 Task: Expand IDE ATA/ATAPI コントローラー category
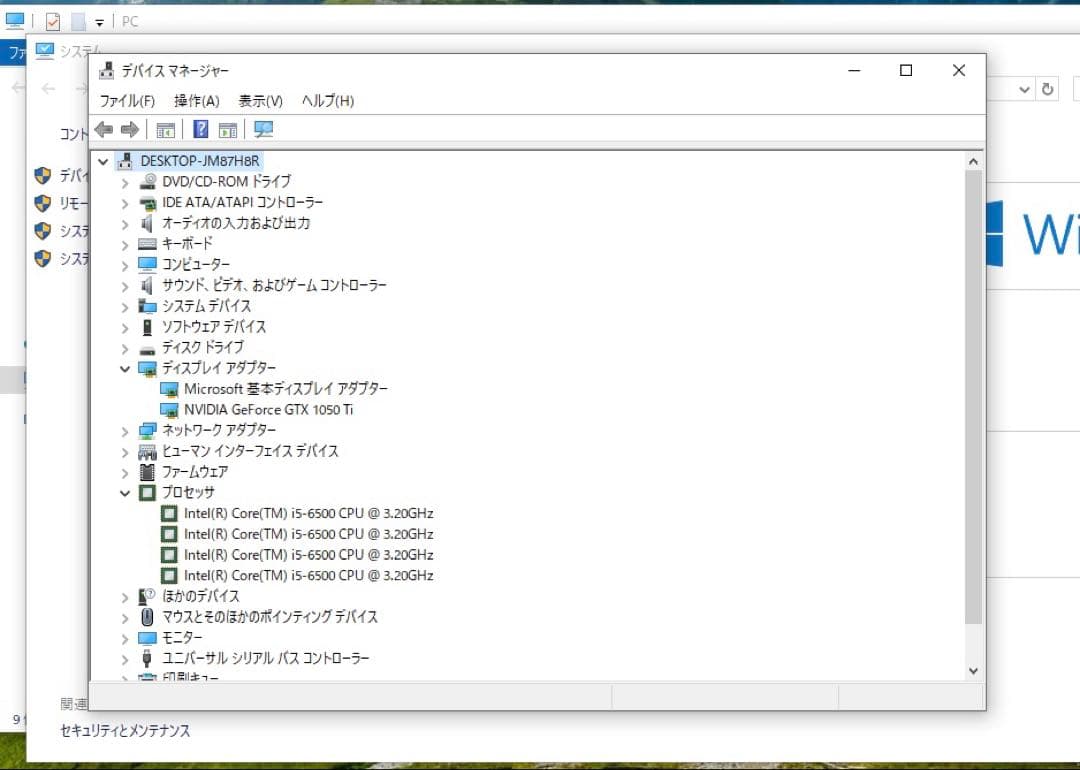125,203
